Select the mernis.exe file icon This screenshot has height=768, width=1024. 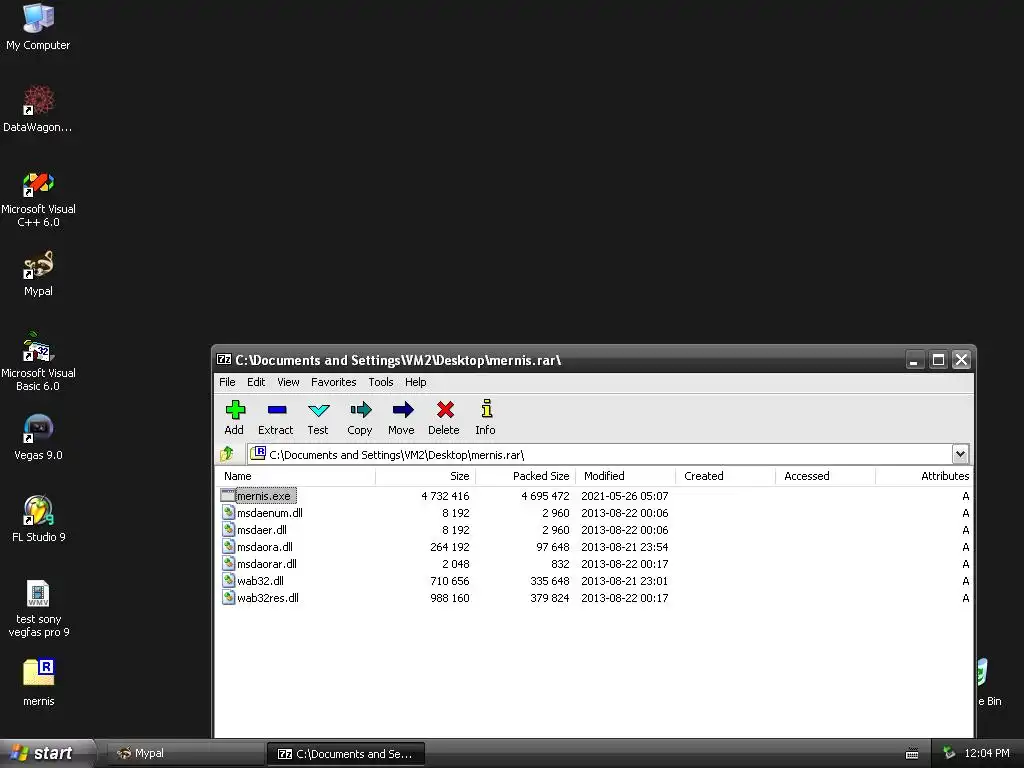[228, 496]
